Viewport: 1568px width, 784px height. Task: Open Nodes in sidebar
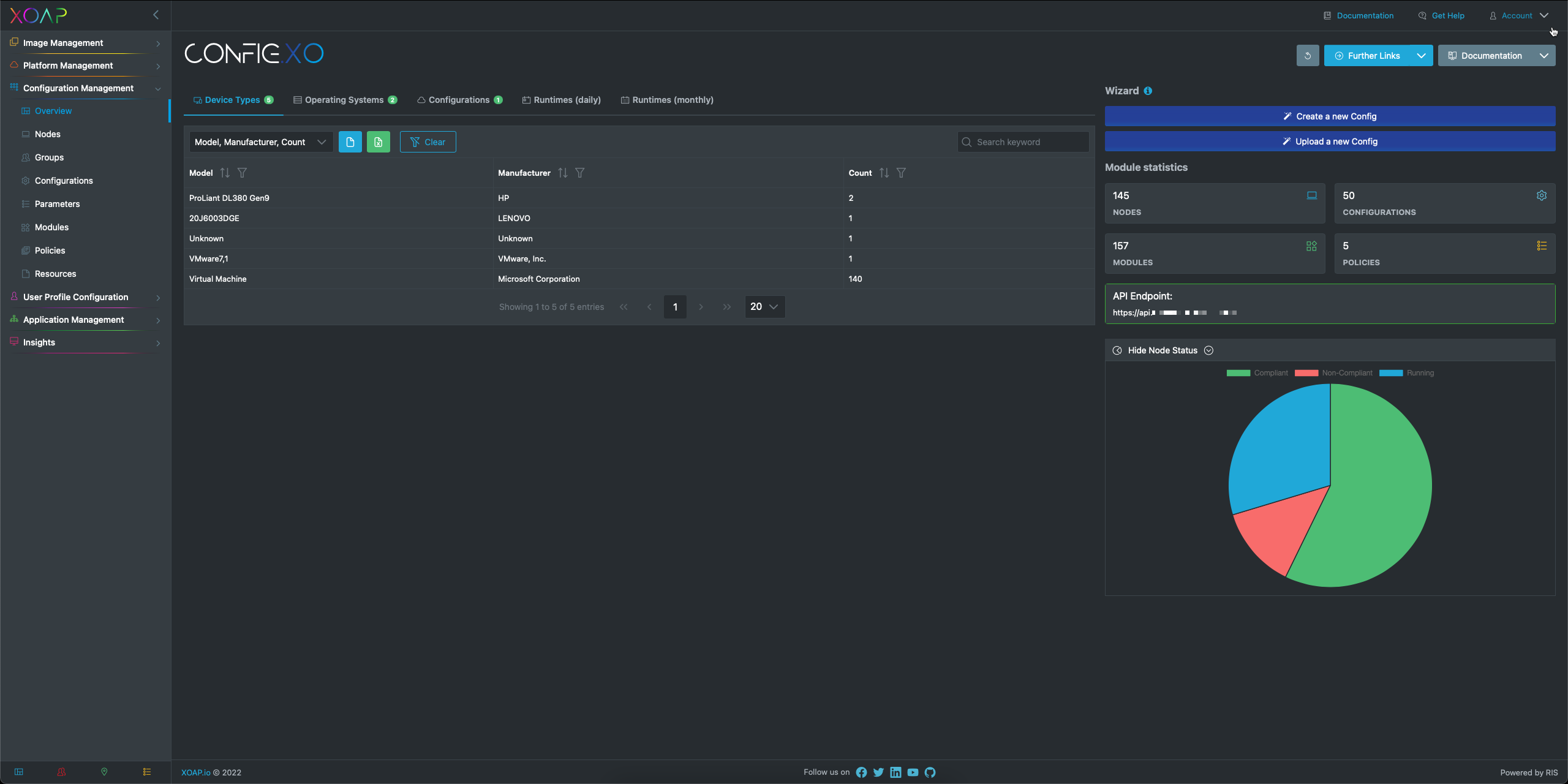click(47, 134)
